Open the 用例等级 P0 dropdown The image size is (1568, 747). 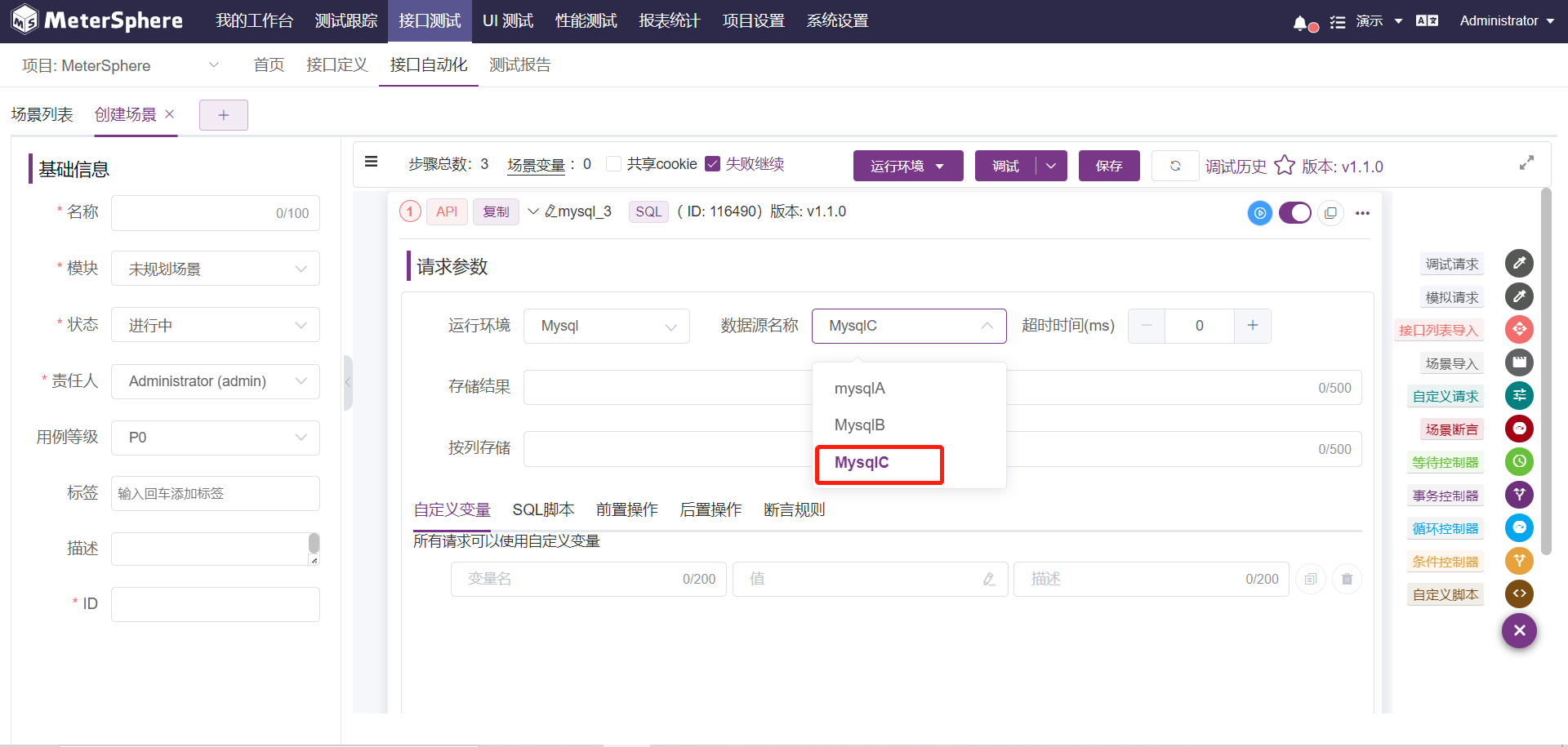click(216, 438)
